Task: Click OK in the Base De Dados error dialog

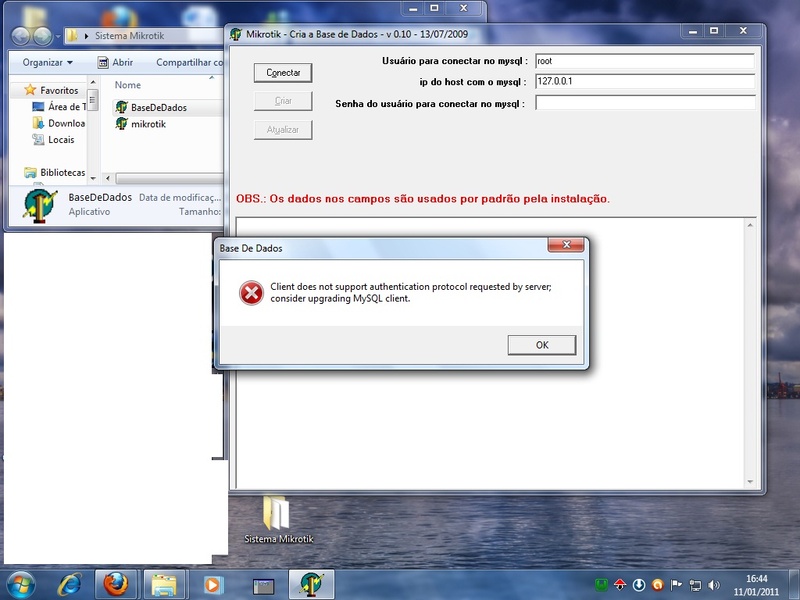Action: 541,345
